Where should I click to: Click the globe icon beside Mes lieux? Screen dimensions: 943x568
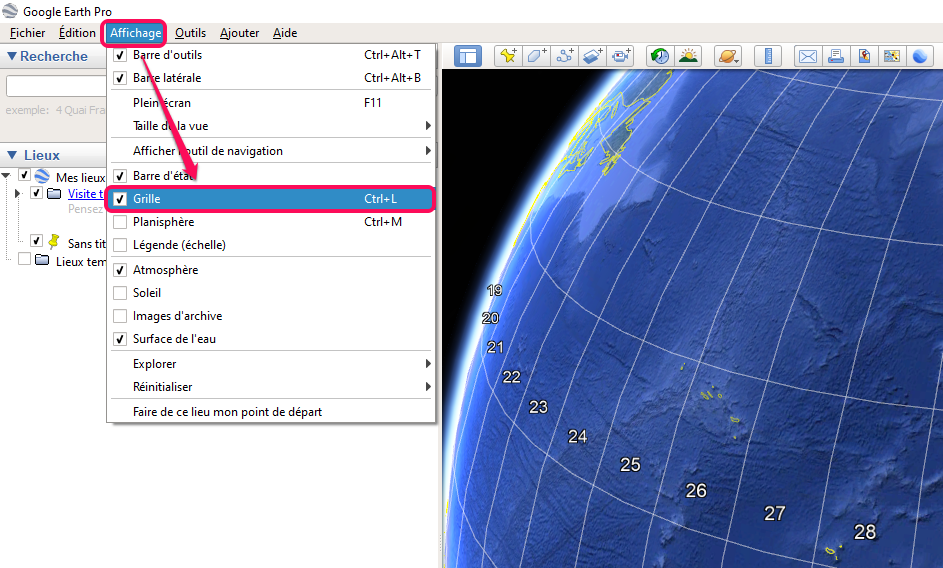[42, 176]
